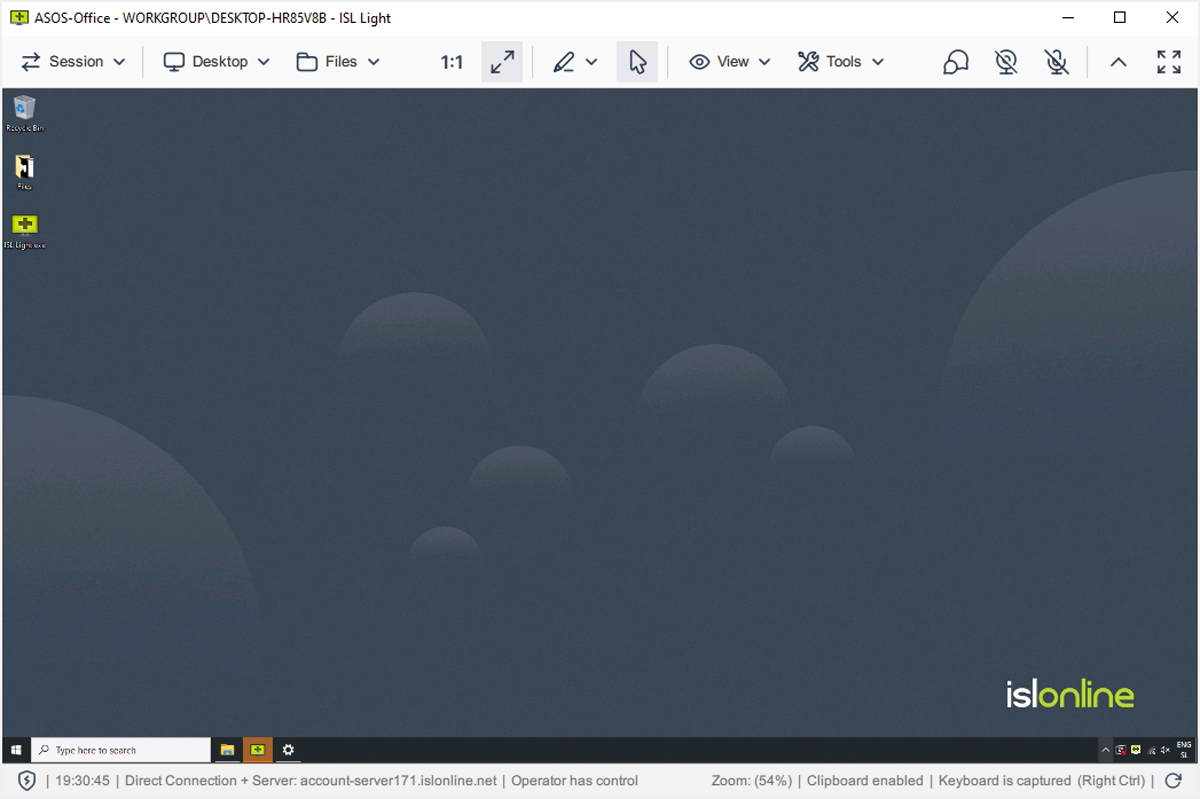
Task: Collapse the toolbar with the up chevron
Action: [x=1118, y=62]
